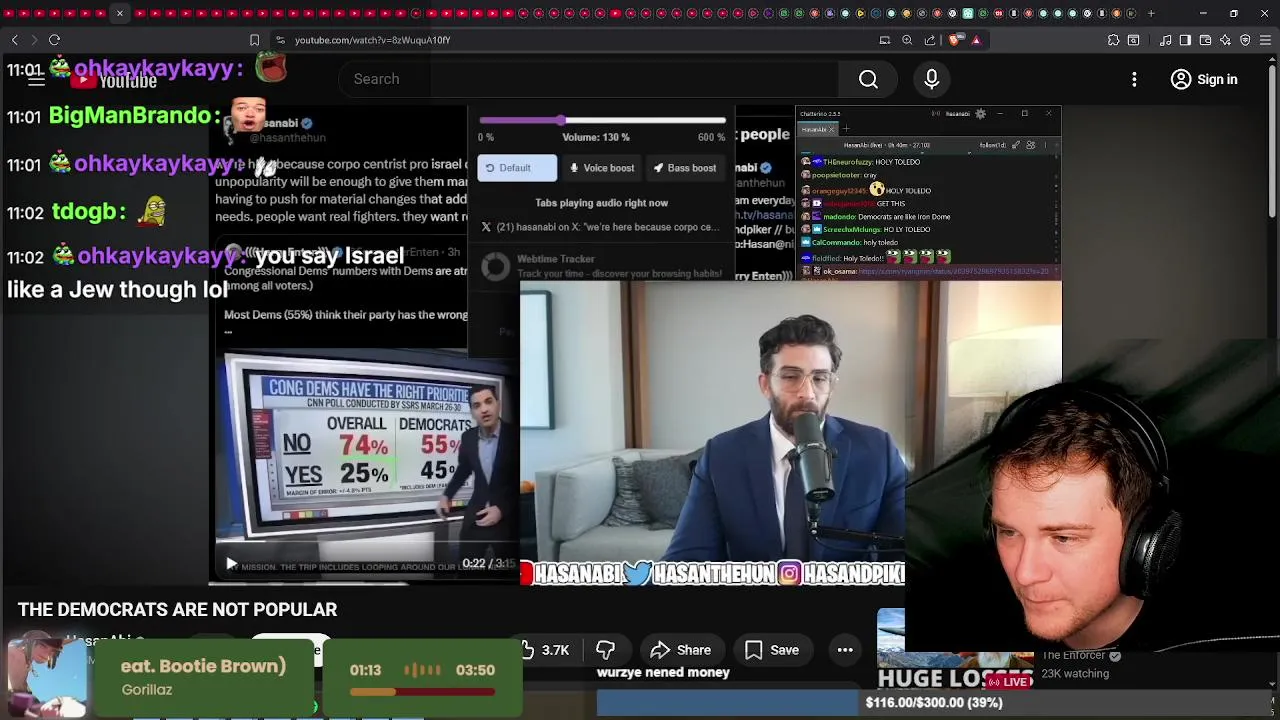1280x720 pixels.
Task: Dislike the video with thumbs down
Action: click(x=605, y=650)
